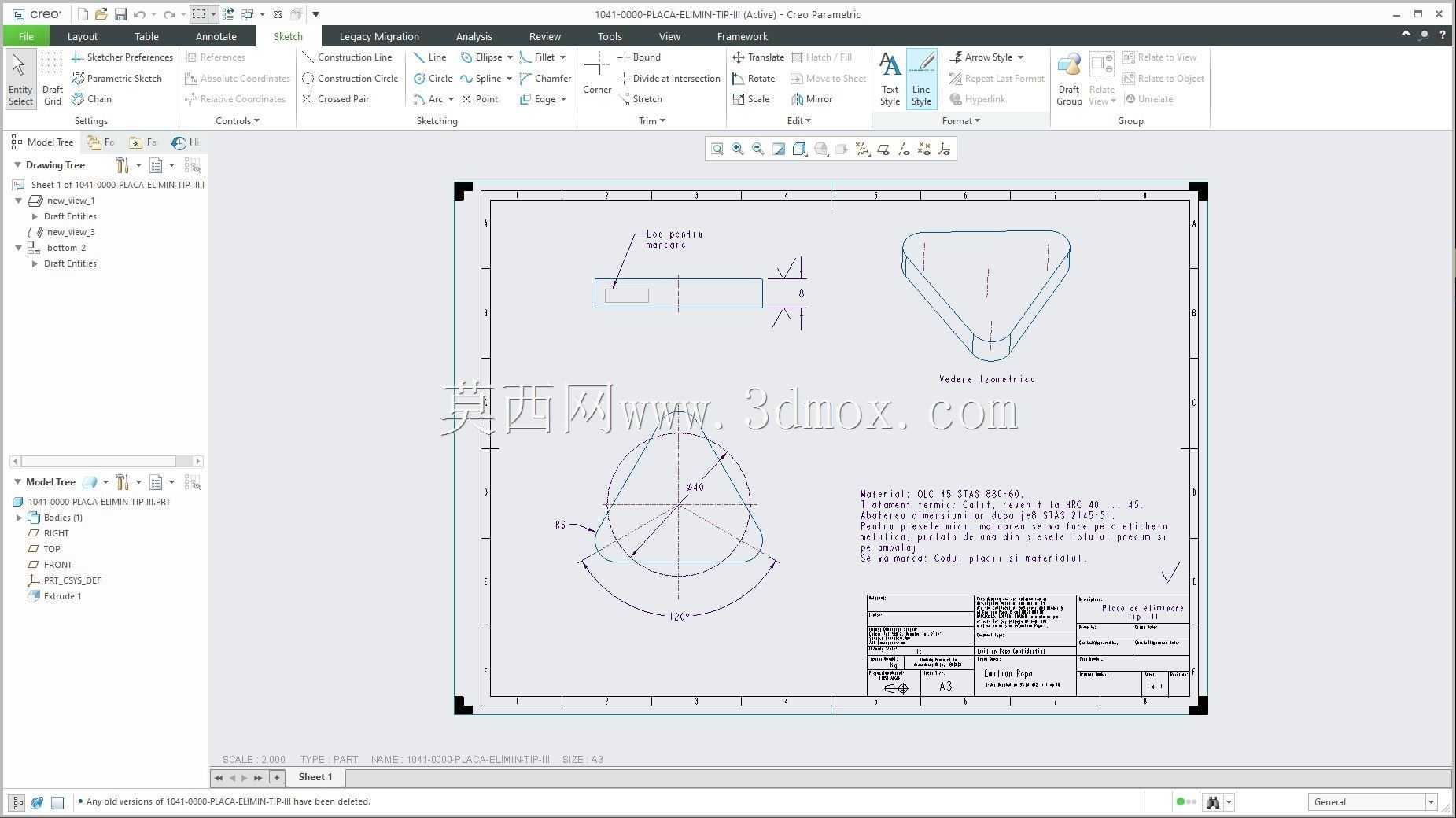This screenshot has width=1456, height=818.
Task: Click the Bound trim button
Action: point(639,57)
